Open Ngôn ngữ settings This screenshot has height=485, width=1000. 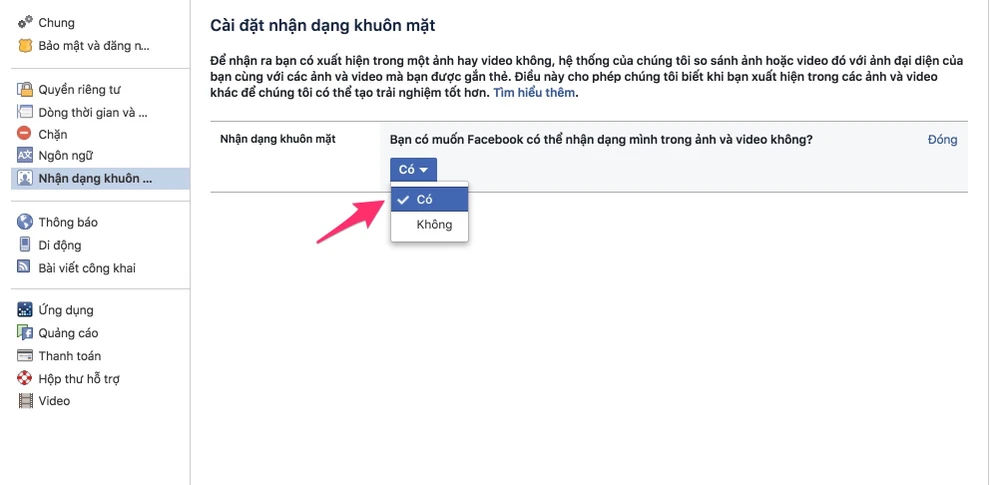click(x=65, y=155)
